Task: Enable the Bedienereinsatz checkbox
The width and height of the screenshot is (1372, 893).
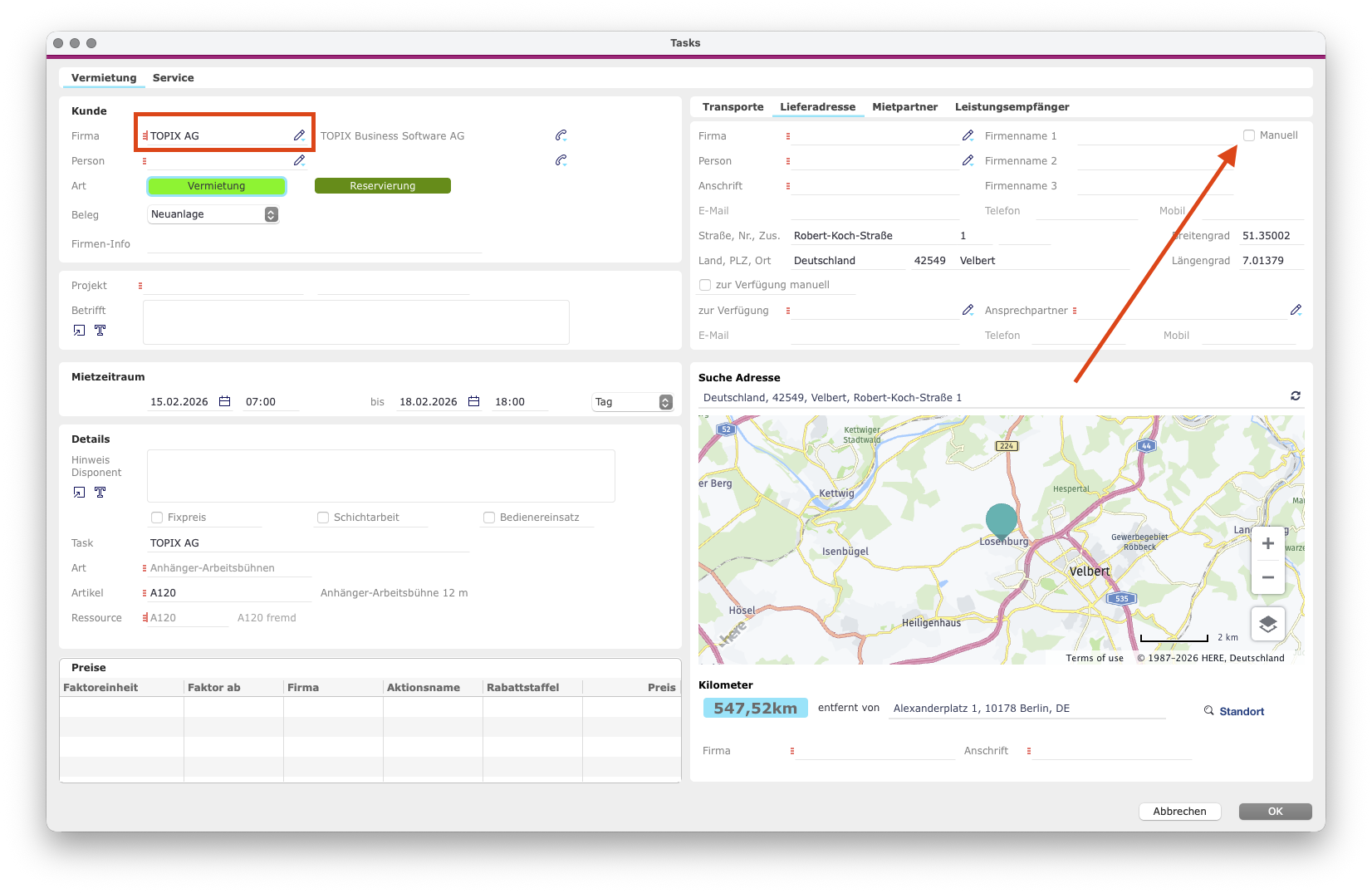Action: [489, 518]
